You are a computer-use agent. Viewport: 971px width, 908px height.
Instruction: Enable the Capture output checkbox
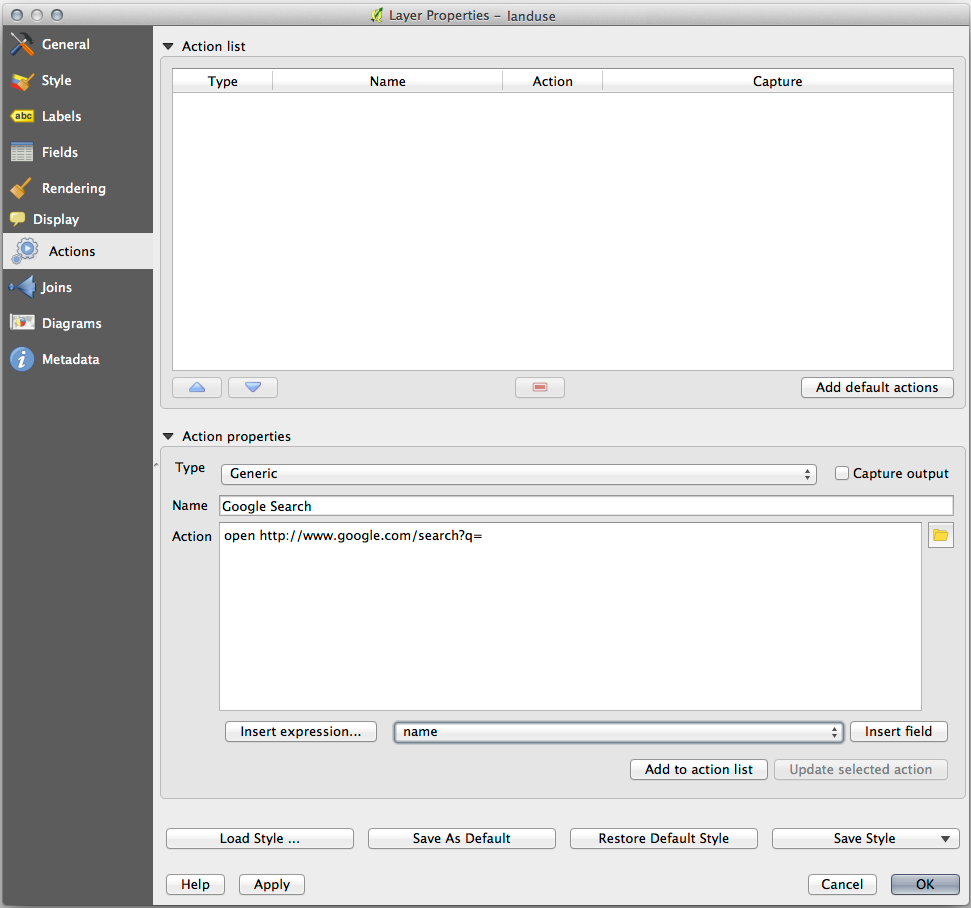(x=842, y=473)
